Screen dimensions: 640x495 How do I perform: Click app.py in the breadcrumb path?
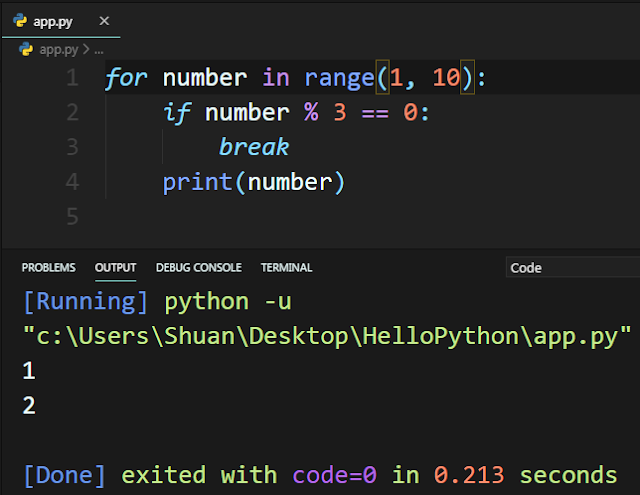tap(59, 50)
